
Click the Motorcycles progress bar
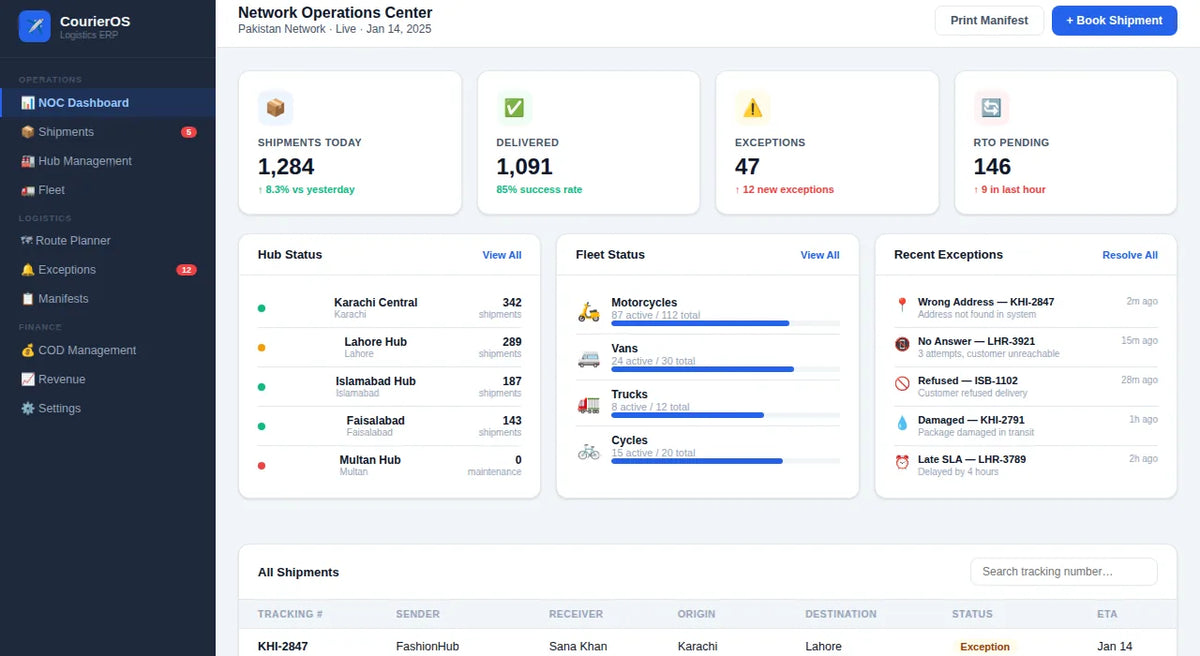[x=725, y=323]
